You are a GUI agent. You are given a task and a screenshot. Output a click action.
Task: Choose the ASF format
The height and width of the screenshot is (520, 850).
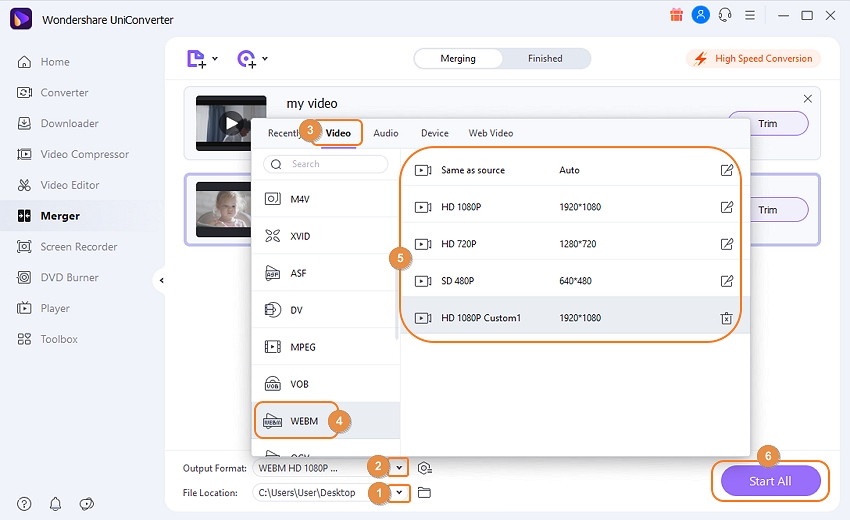click(326, 273)
